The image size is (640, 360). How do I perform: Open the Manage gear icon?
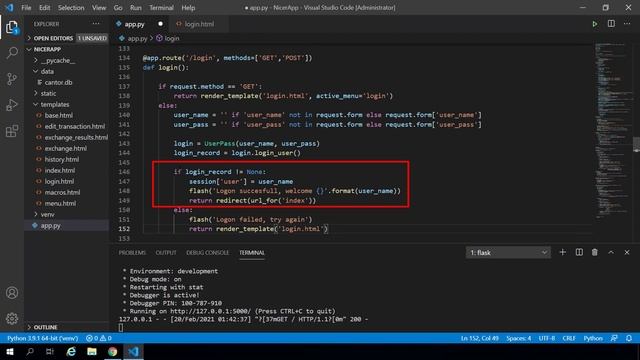[12, 318]
